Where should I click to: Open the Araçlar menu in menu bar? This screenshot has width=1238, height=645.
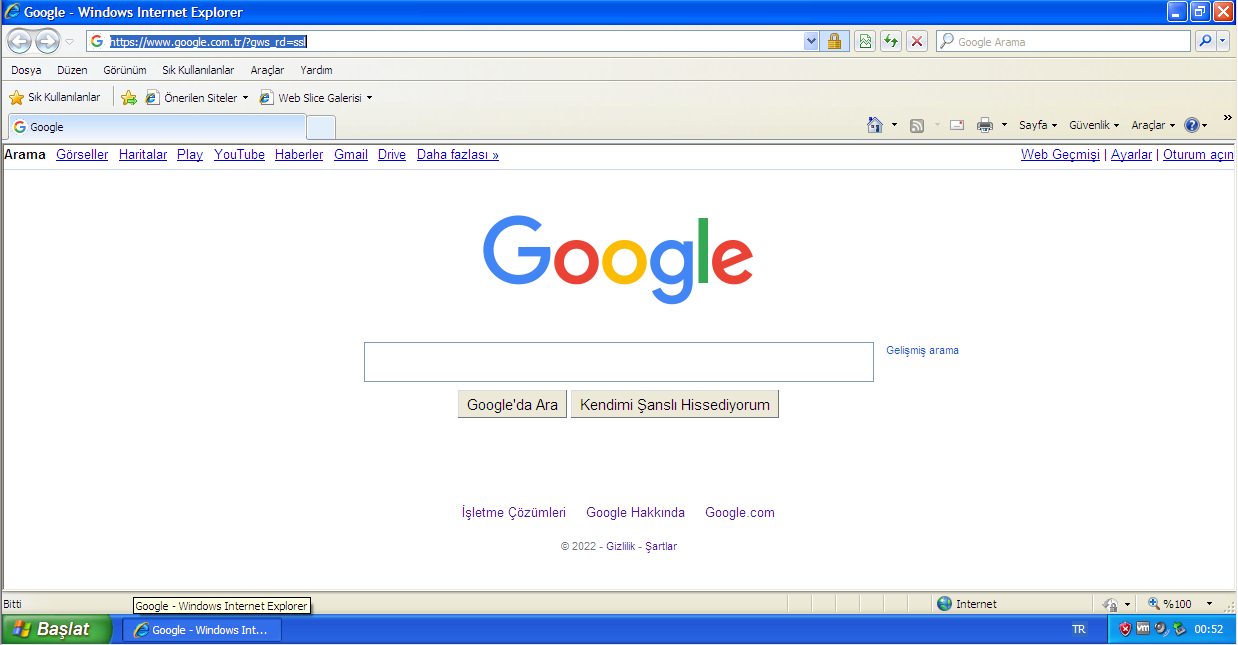click(267, 70)
